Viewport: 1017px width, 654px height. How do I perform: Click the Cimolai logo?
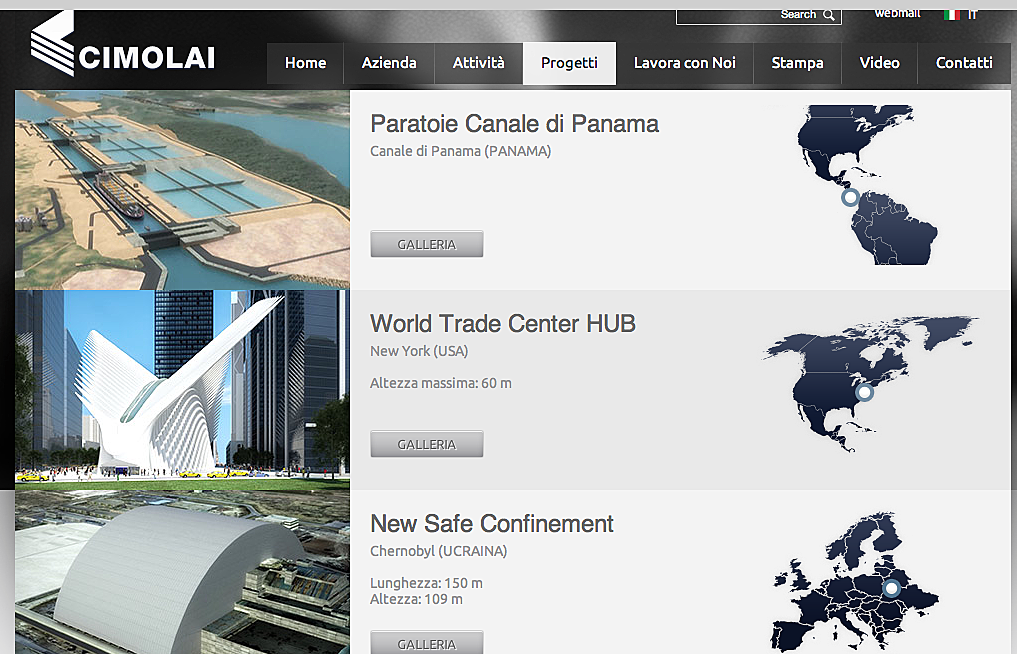pyautogui.click(x=123, y=45)
